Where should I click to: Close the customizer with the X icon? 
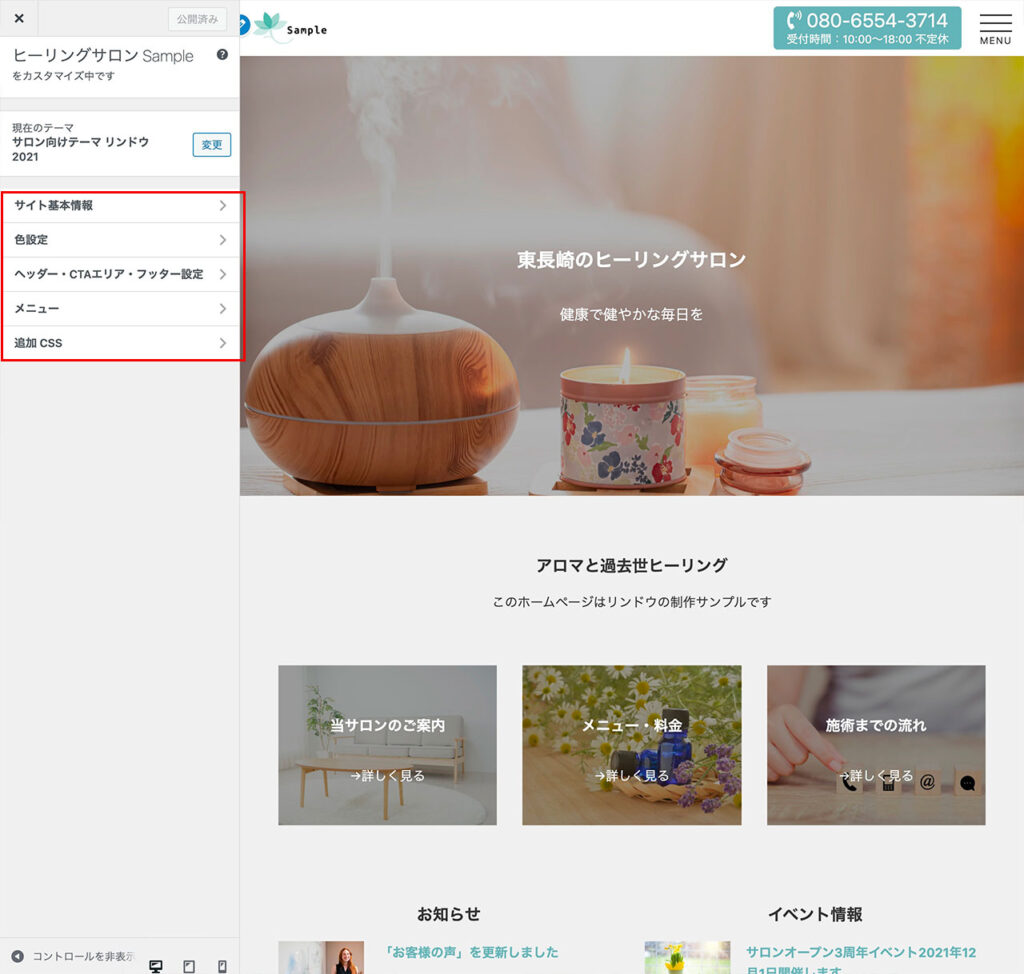click(19, 18)
